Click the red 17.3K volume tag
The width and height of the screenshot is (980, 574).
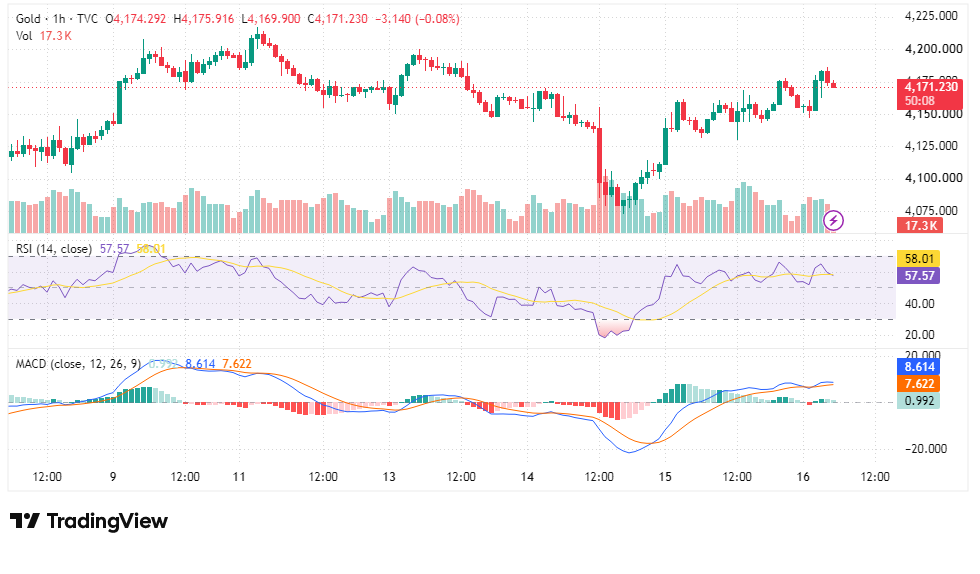coord(920,226)
